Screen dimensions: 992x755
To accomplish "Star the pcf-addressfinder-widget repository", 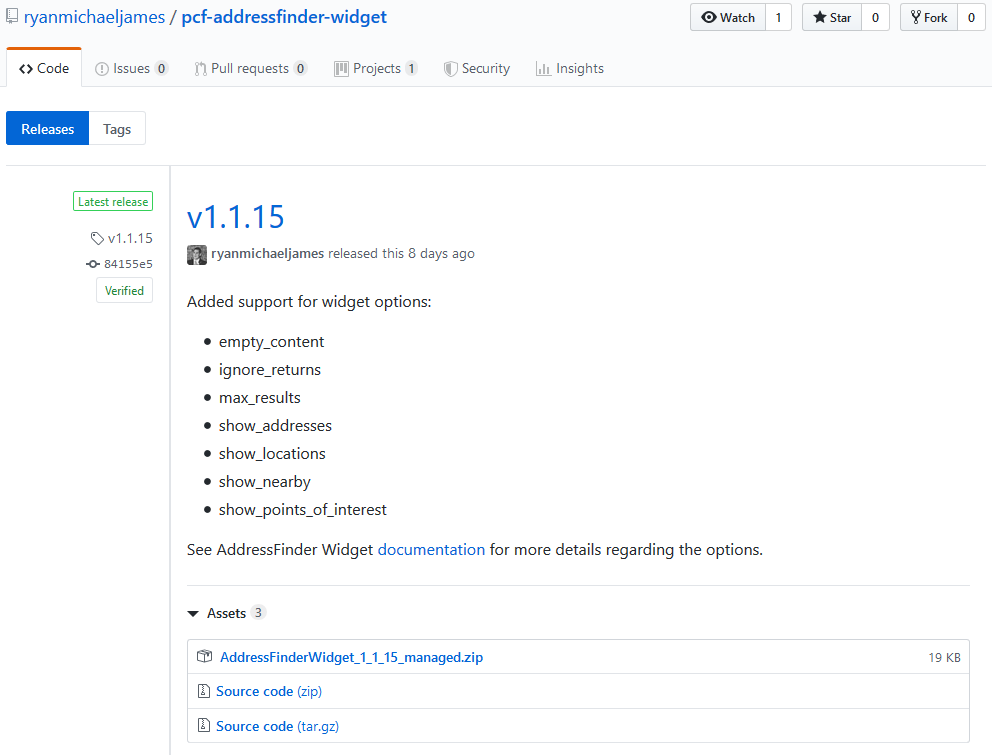I will pyautogui.click(x=832, y=17).
